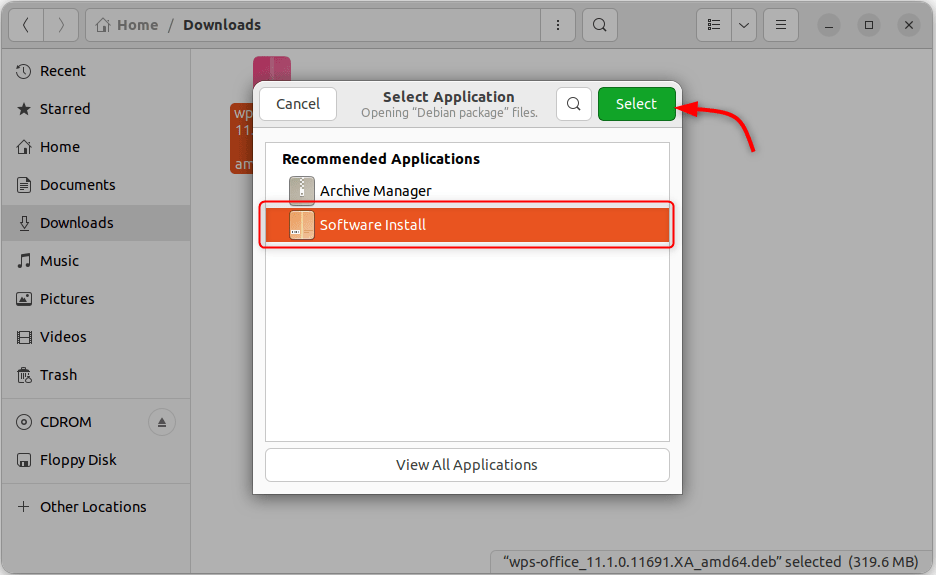Switch to list view in Files
Viewport: 936px width, 576px height.
coord(713,25)
